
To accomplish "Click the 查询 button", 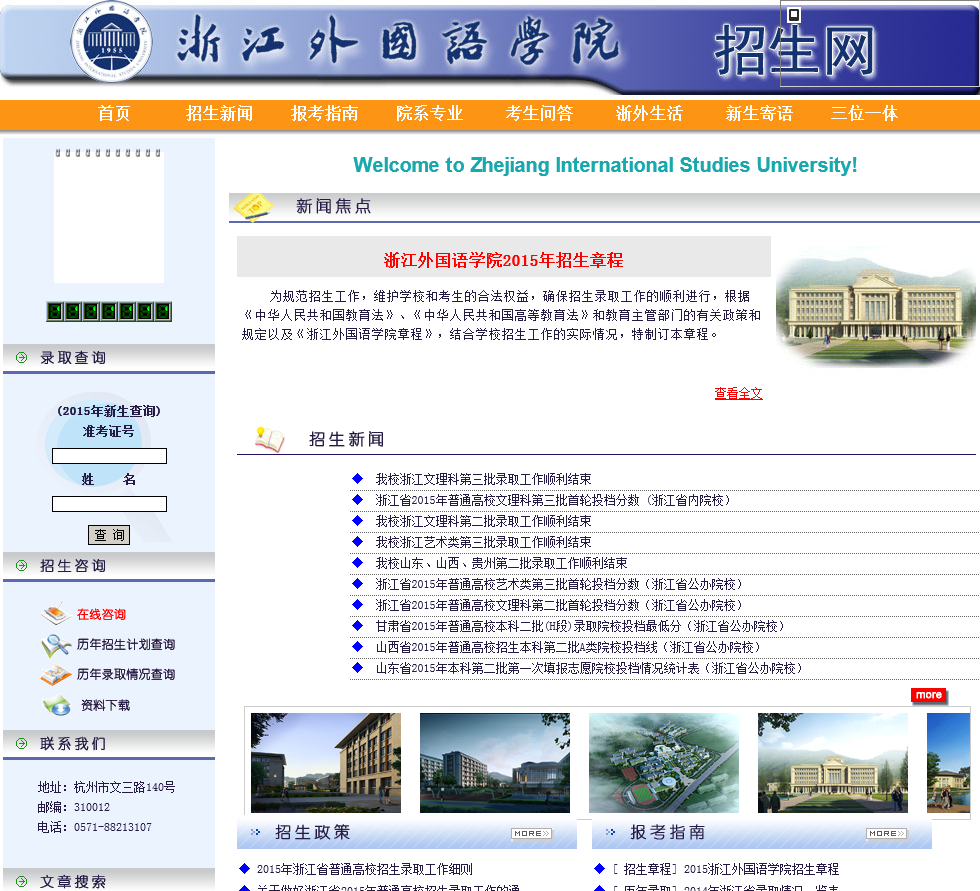I will tap(109, 535).
